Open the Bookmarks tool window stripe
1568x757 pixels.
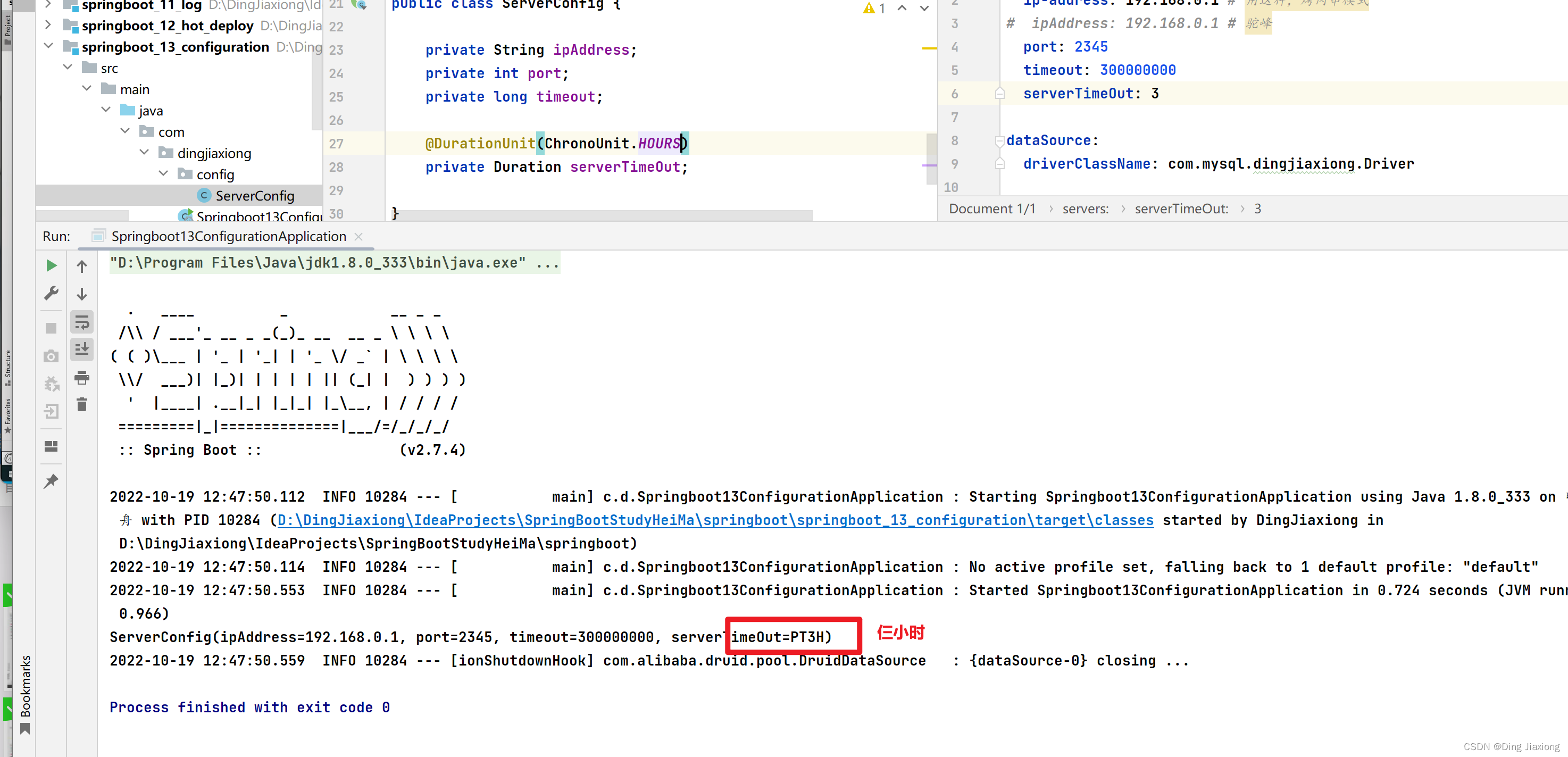coord(25,693)
